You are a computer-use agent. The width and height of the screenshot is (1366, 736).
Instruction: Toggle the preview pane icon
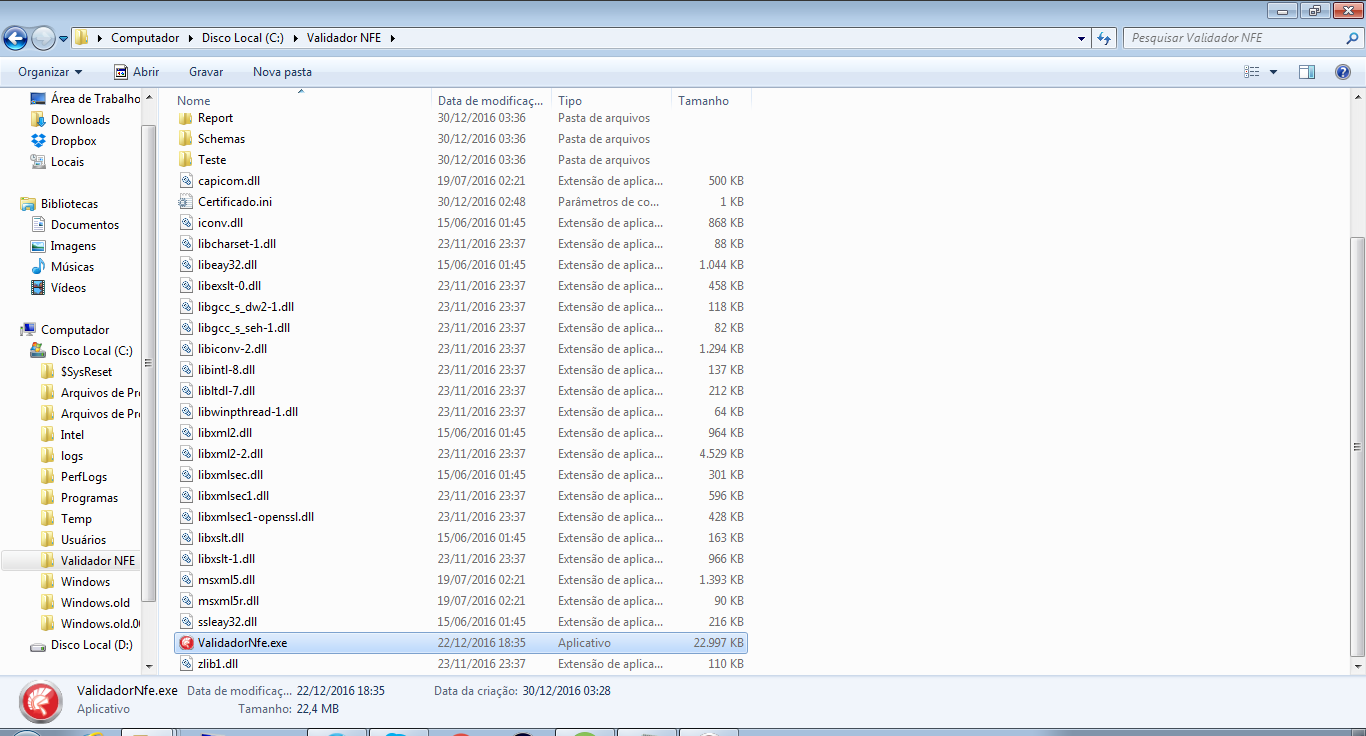[1307, 72]
